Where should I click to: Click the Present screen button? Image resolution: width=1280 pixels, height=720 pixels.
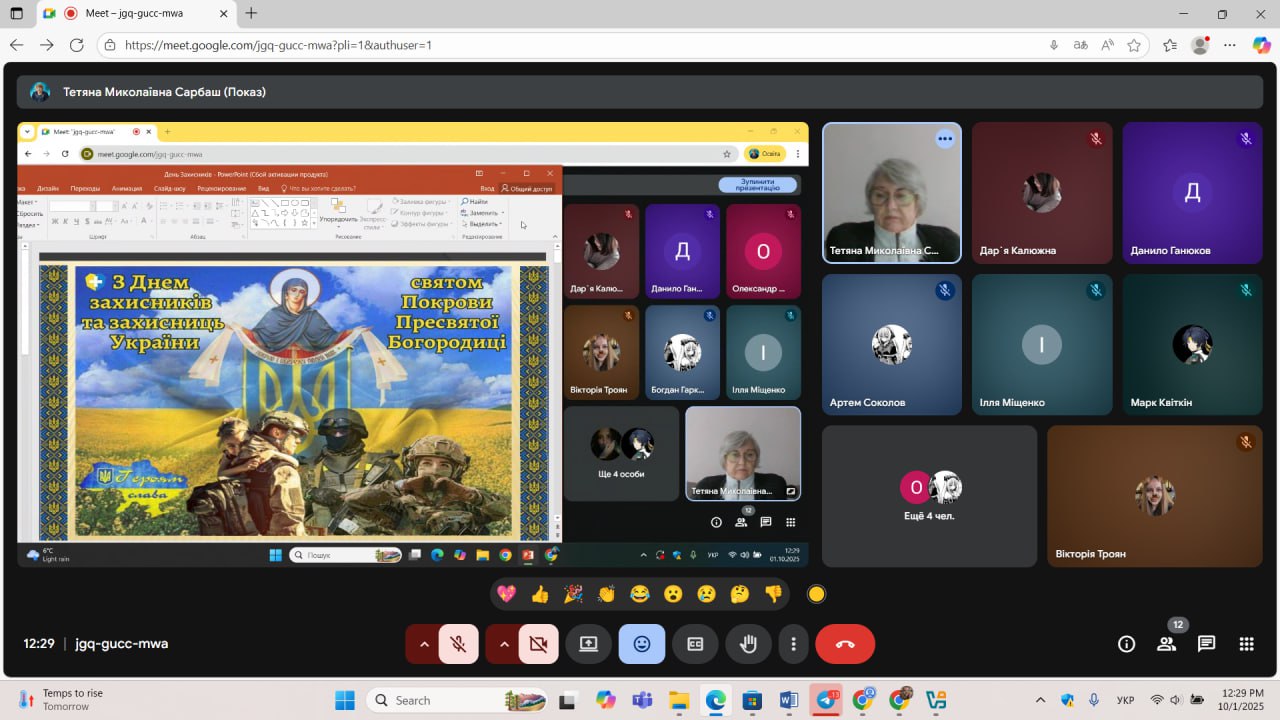[588, 644]
